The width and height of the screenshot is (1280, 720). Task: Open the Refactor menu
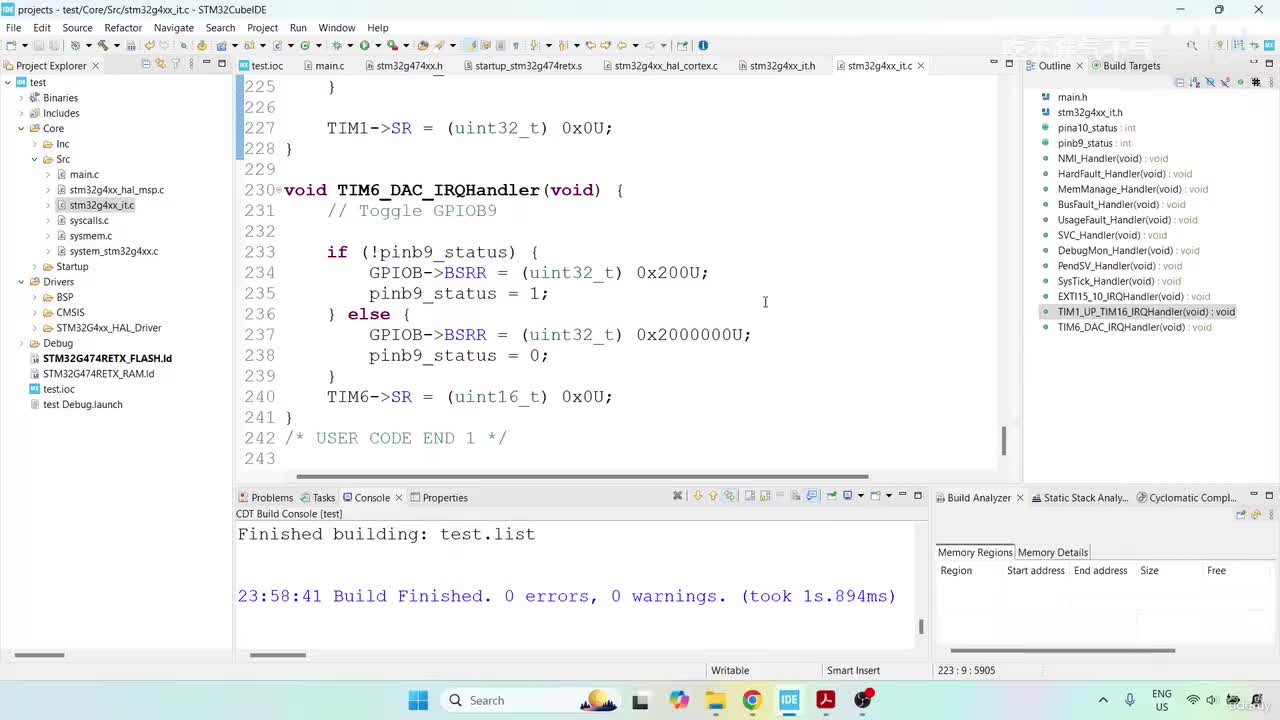point(123,28)
